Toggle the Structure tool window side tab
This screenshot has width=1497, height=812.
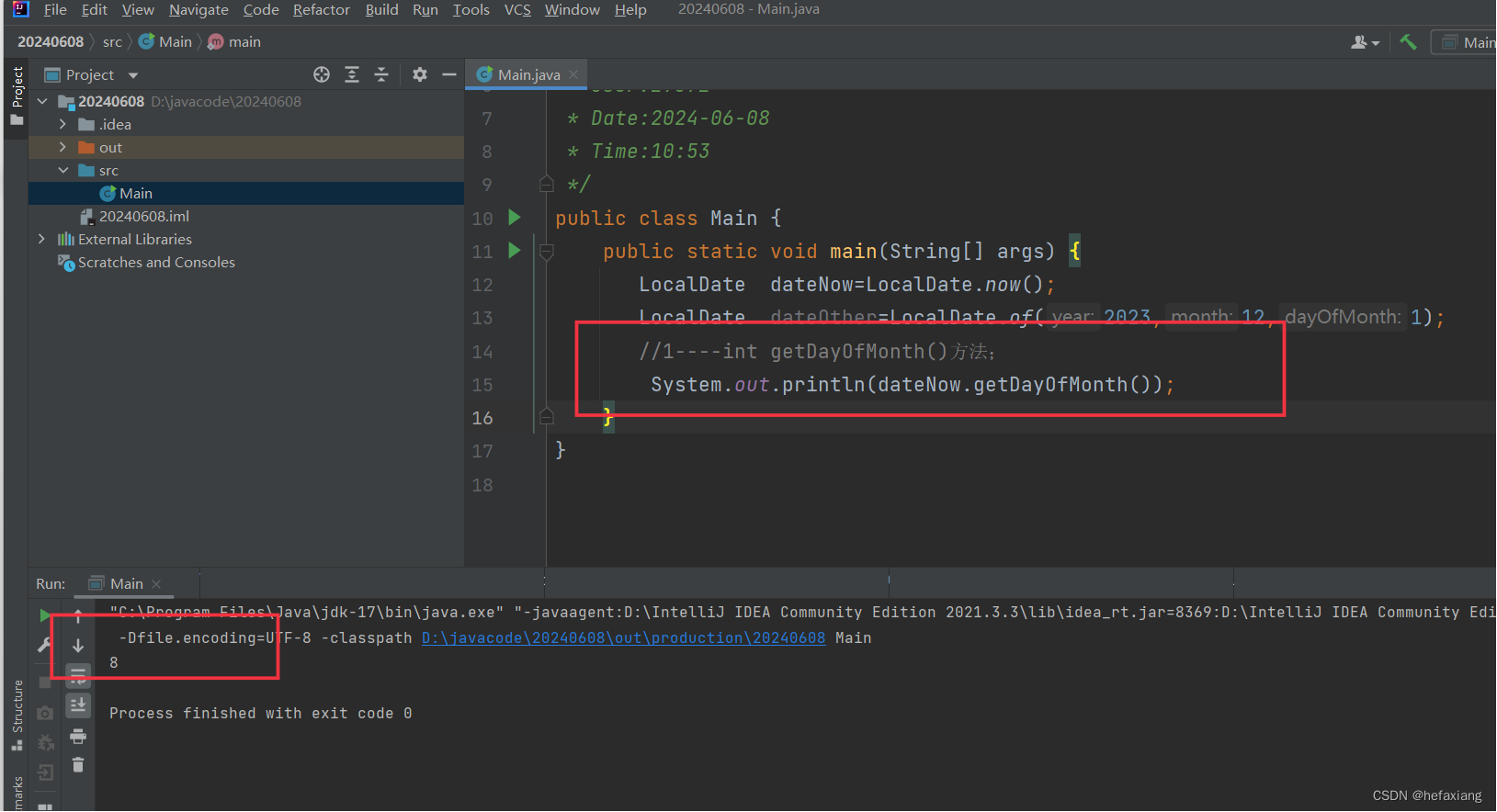[17, 715]
